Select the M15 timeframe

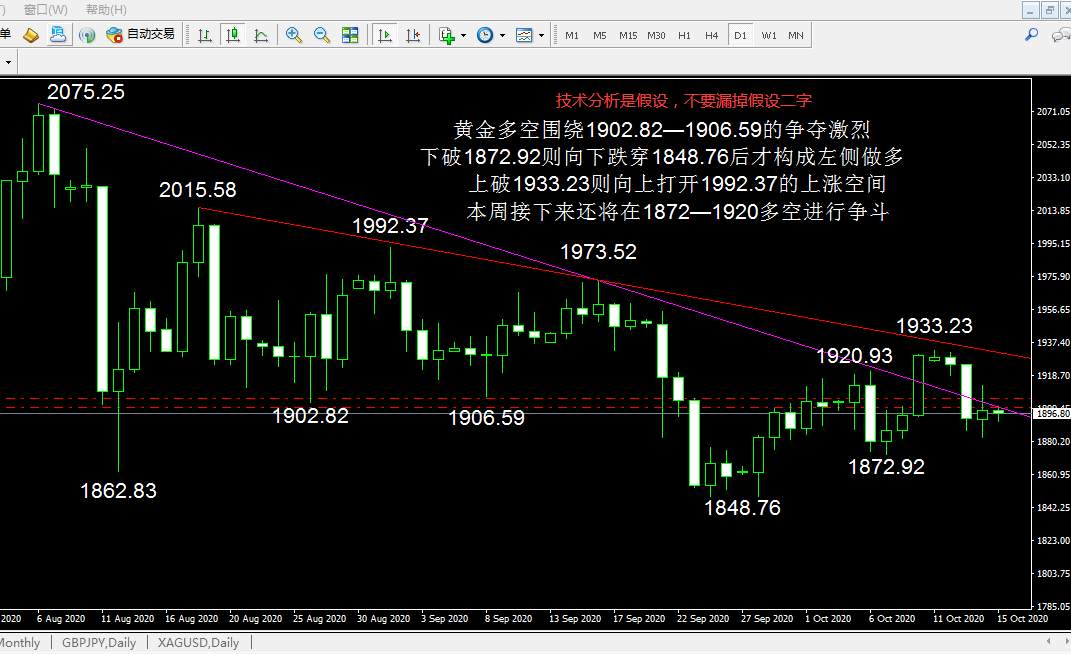click(x=628, y=36)
